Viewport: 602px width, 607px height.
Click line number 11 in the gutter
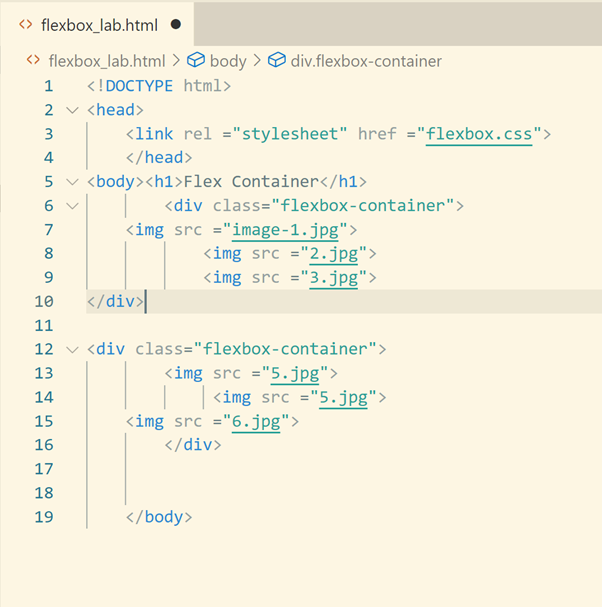[x=43, y=325]
